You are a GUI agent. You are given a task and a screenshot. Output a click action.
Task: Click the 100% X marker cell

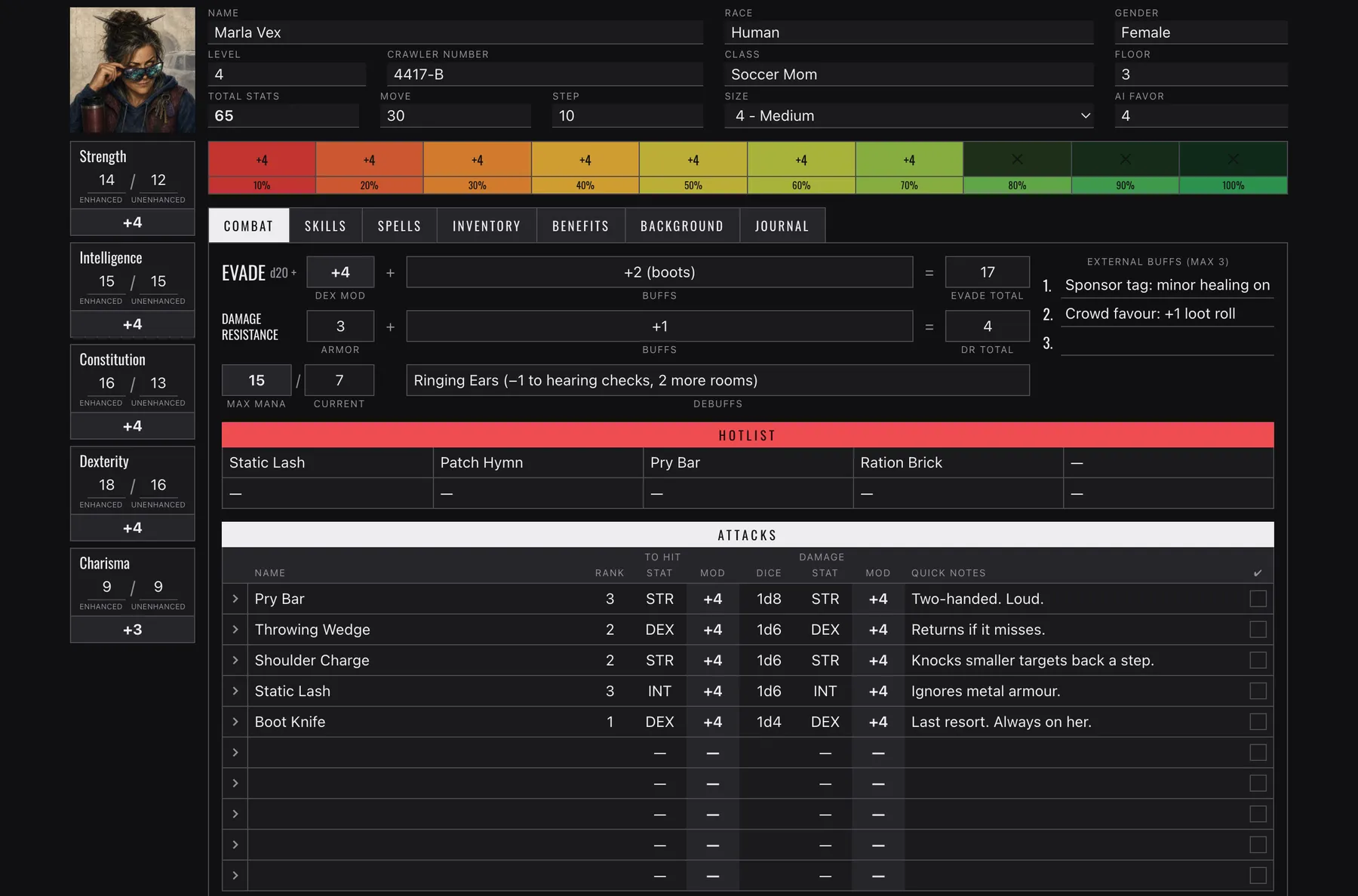pyautogui.click(x=1233, y=159)
